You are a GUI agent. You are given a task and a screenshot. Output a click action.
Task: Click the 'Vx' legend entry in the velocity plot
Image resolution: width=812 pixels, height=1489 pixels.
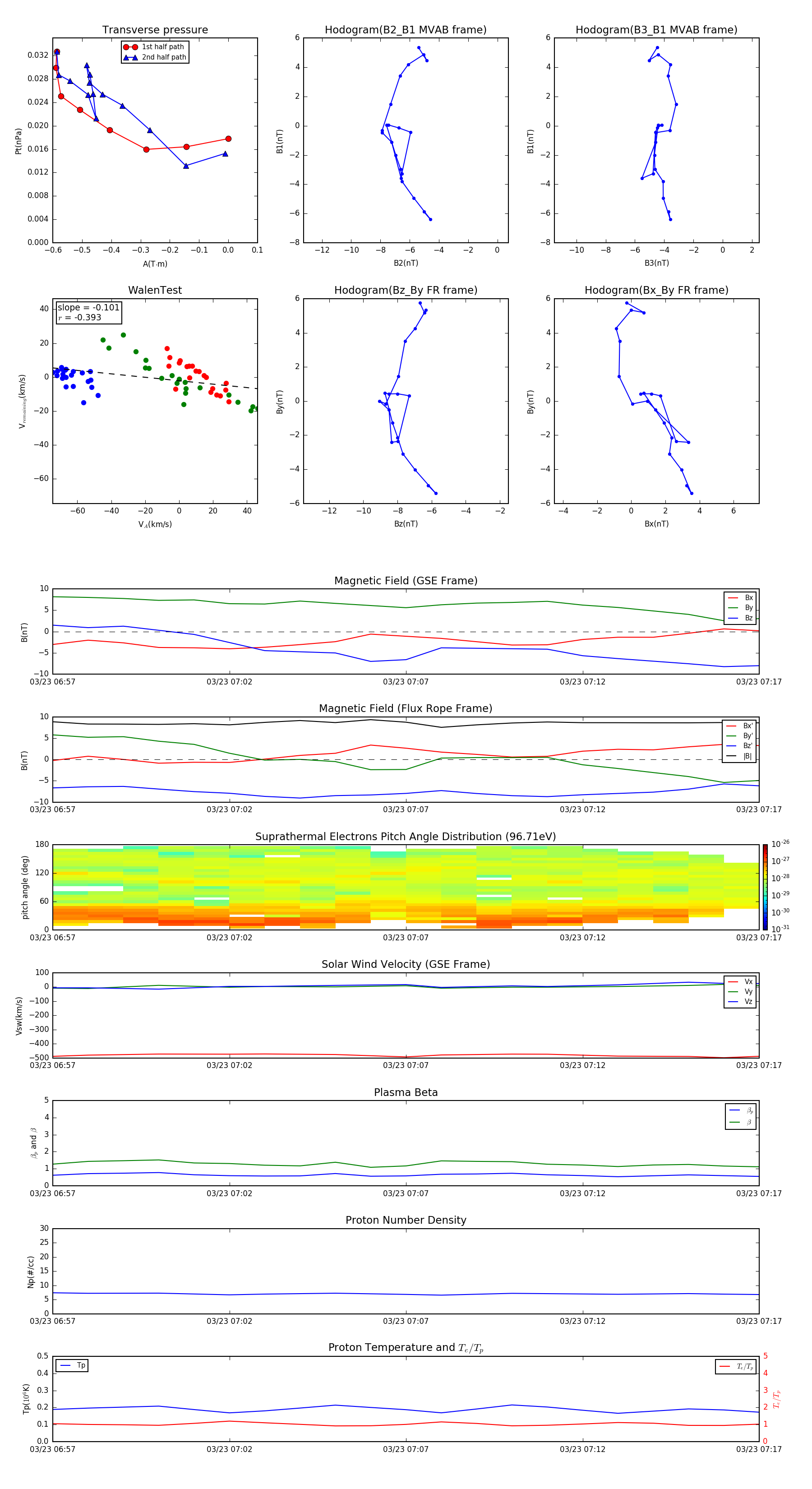(x=740, y=981)
